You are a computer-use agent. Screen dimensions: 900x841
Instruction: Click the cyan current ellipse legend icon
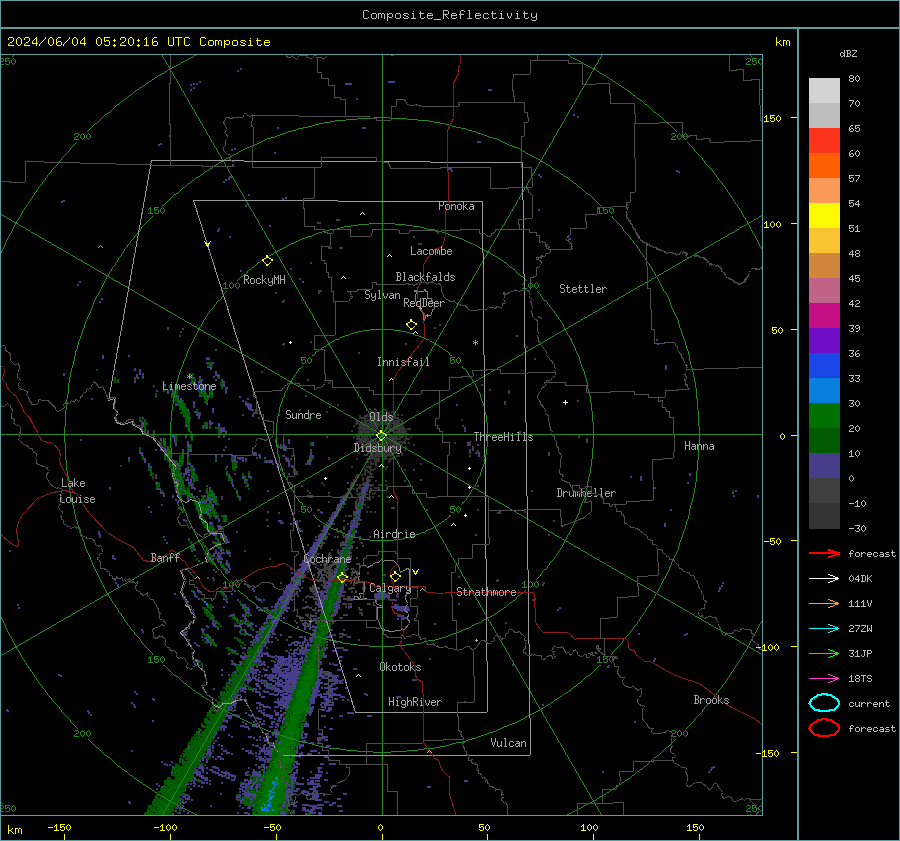(x=824, y=703)
